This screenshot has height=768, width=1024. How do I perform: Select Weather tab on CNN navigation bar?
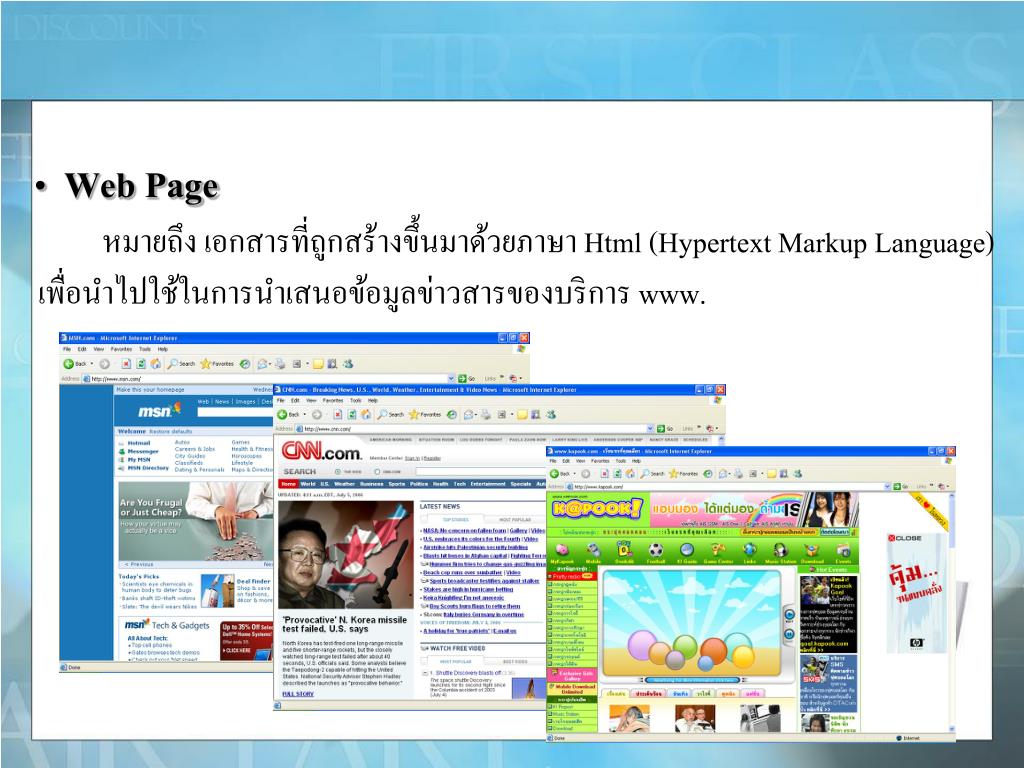point(344,484)
